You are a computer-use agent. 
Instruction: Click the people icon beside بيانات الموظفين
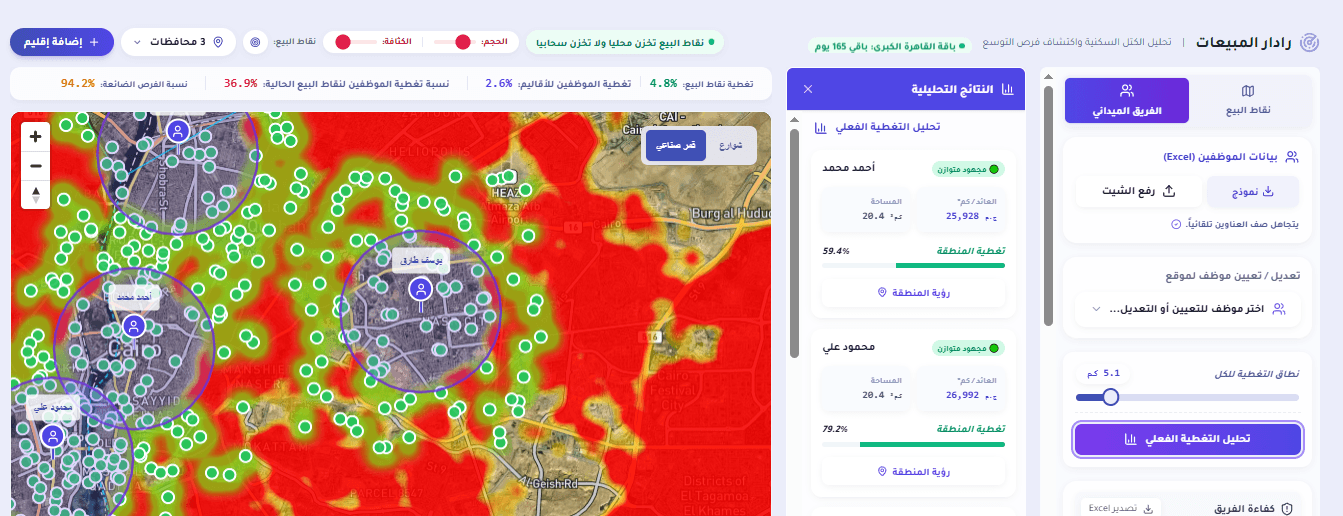[x=1292, y=157]
